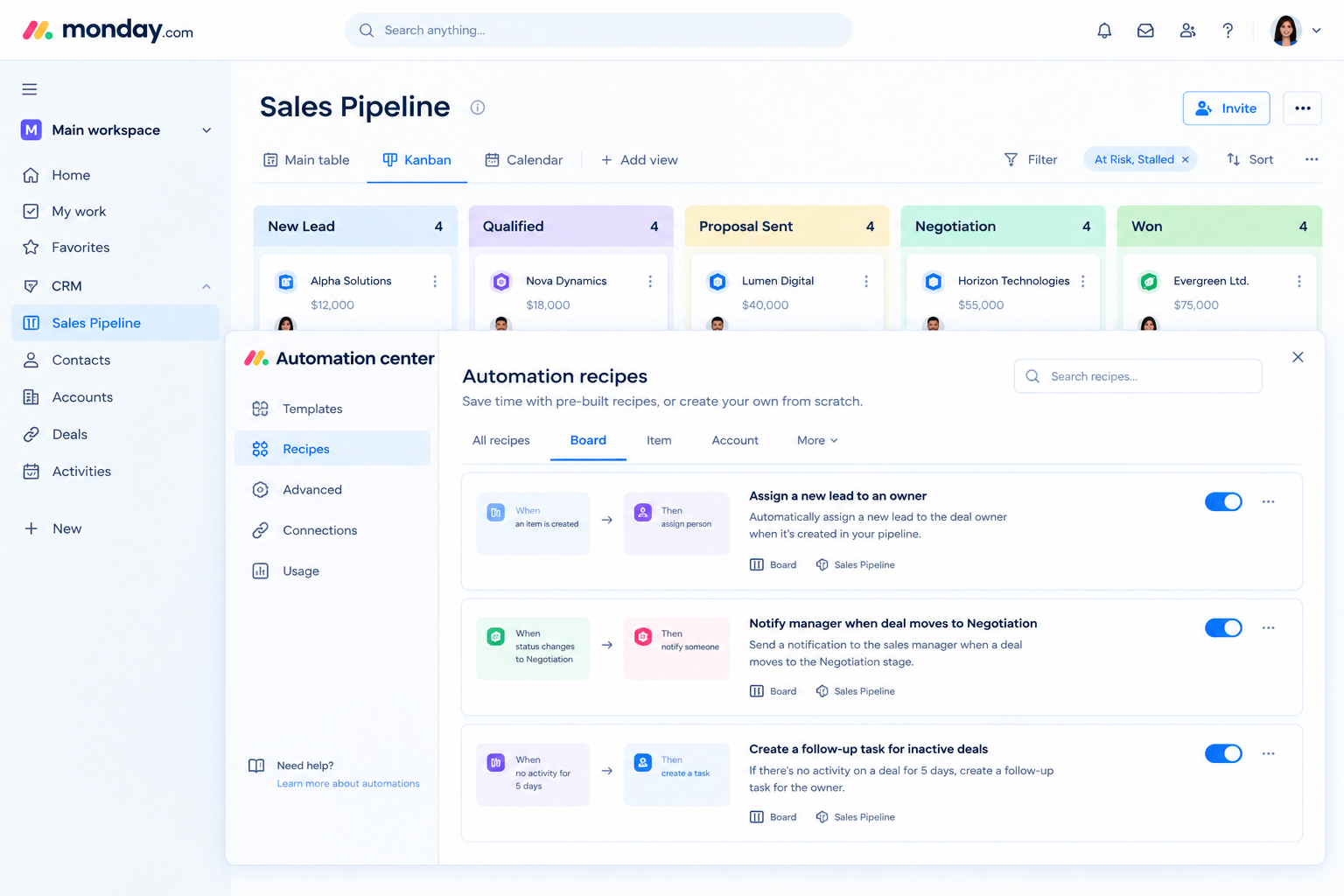Focus the Search recipes field

[1137, 376]
